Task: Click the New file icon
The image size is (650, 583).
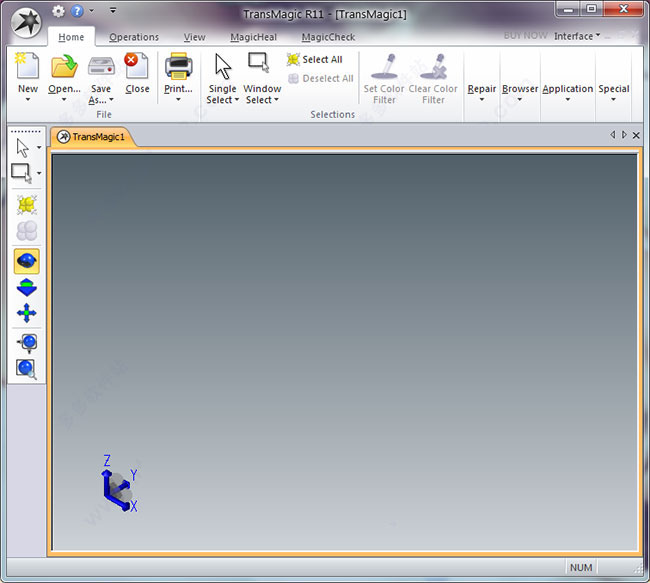Action: click(x=28, y=76)
